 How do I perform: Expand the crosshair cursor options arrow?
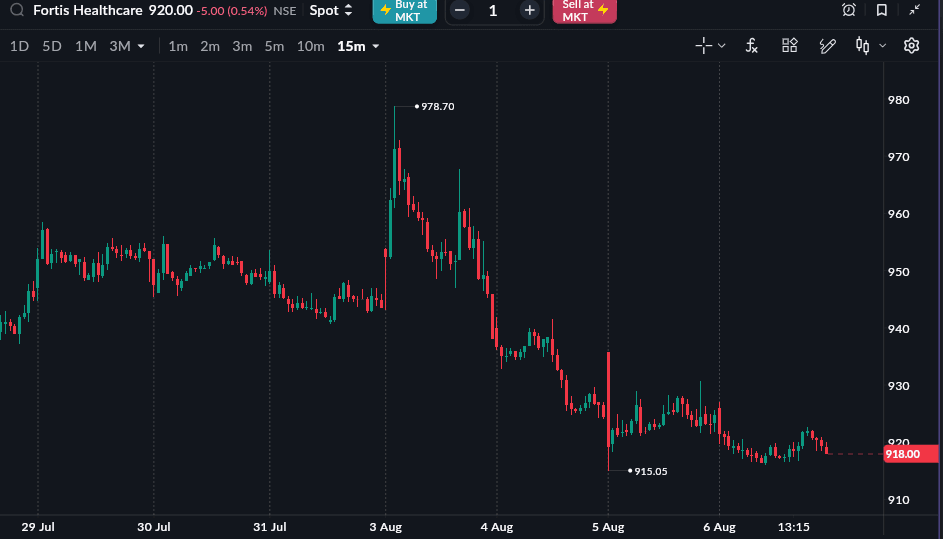(722, 46)
